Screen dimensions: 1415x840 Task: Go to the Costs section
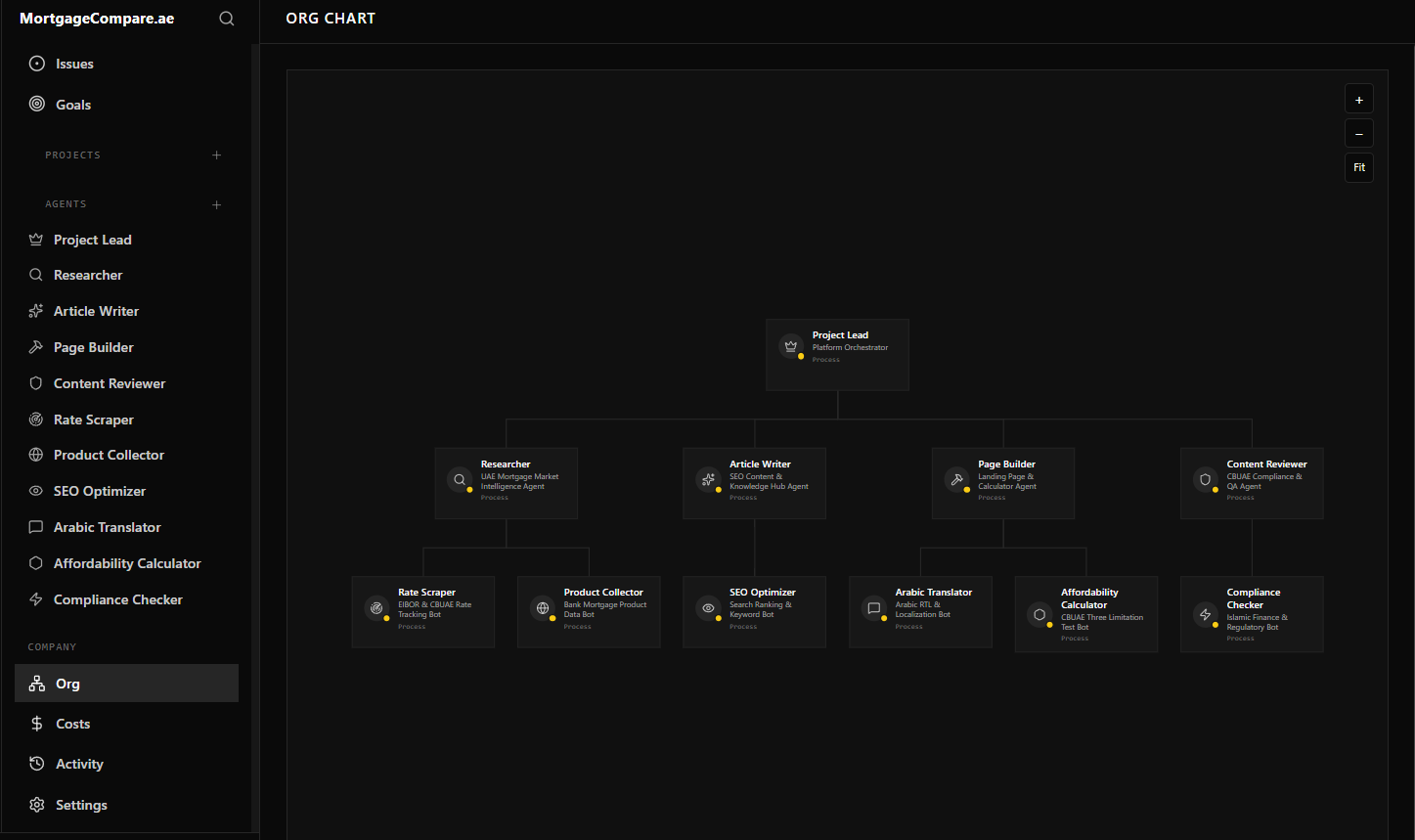tap(72, 724)
